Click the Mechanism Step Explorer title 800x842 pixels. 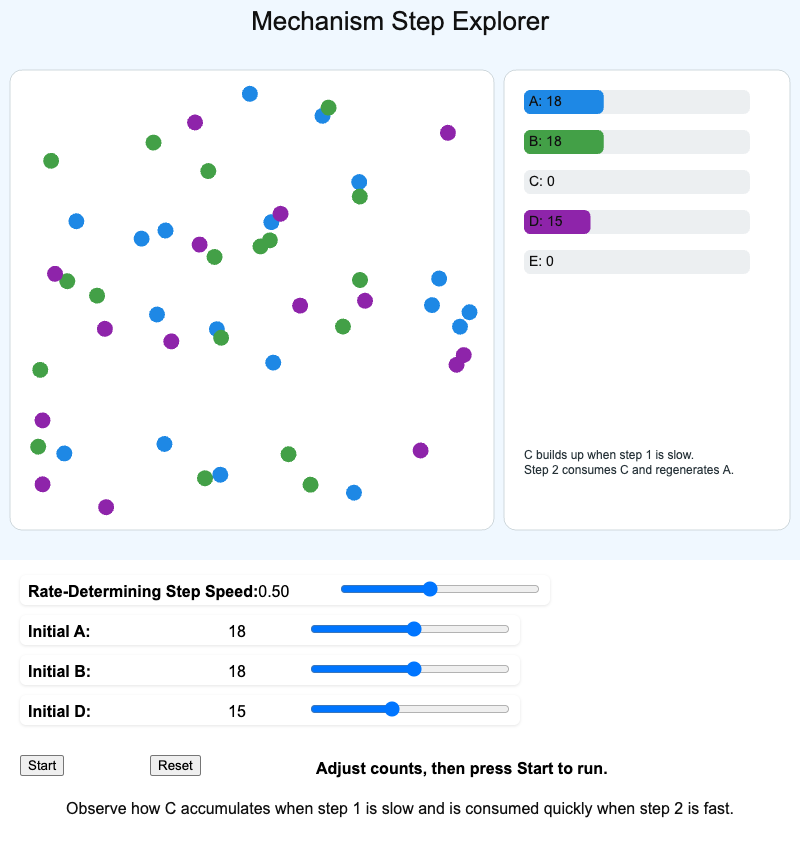pyautogui.click(x=400, y=21)
